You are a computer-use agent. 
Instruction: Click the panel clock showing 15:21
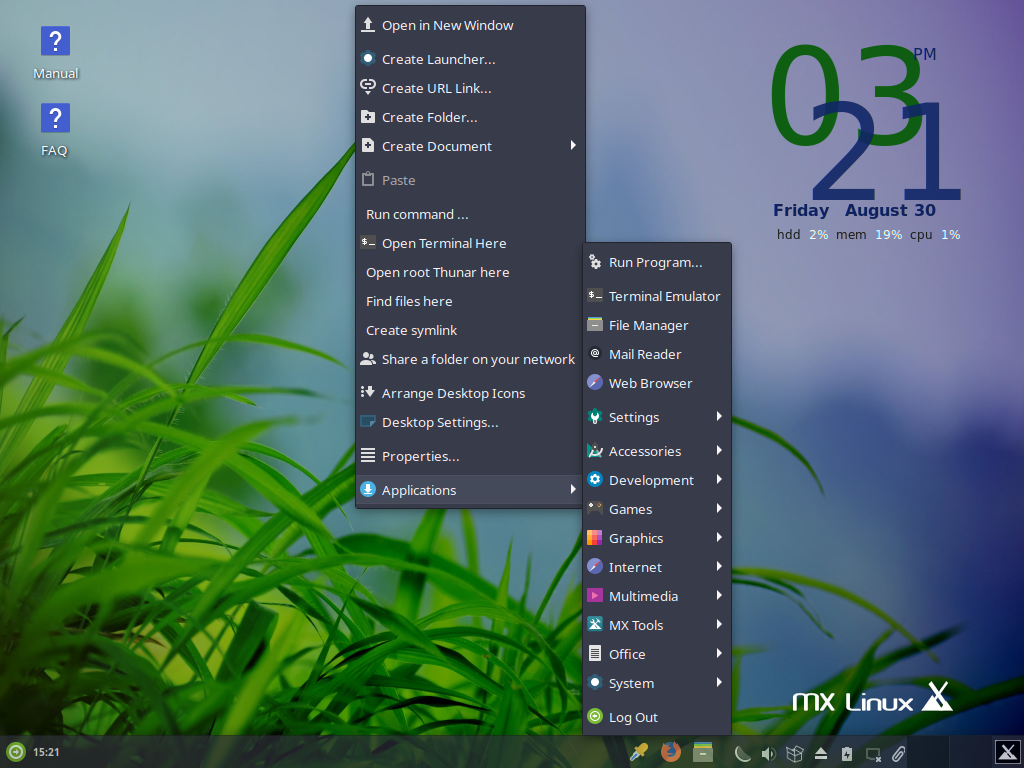(46, 752)
